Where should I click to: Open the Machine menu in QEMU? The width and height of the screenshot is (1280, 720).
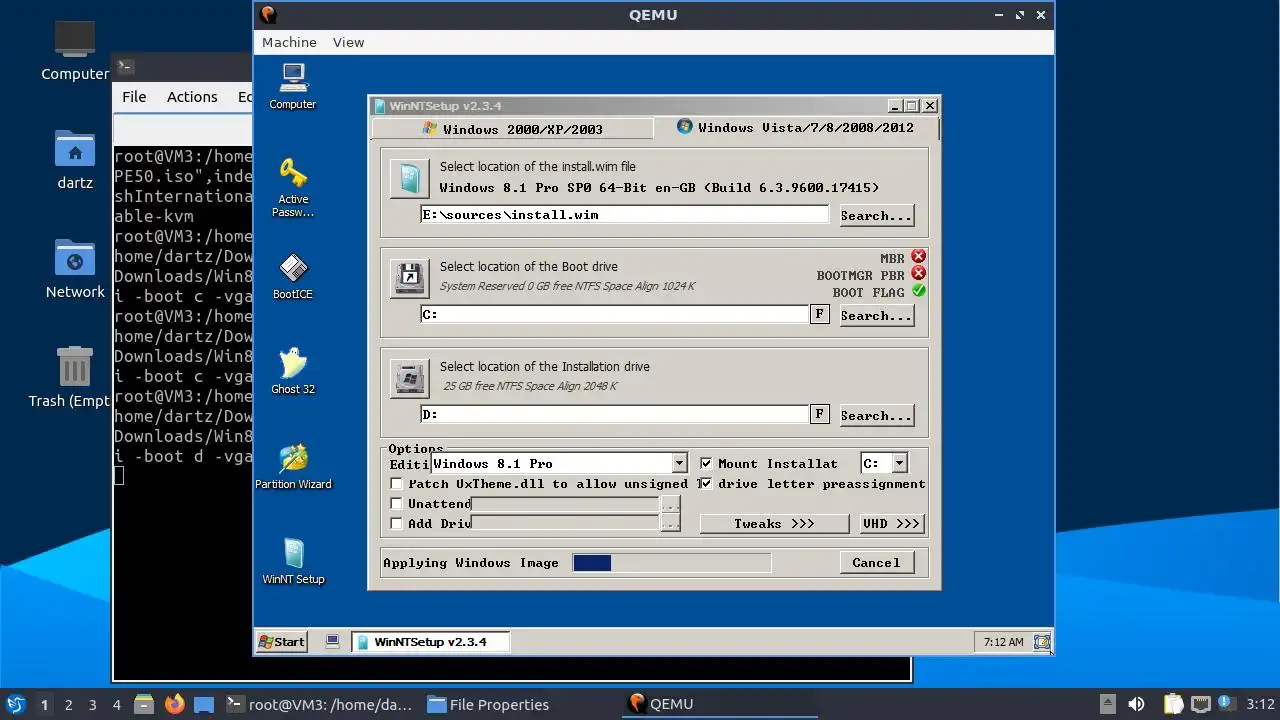click(x=289, y=42)
